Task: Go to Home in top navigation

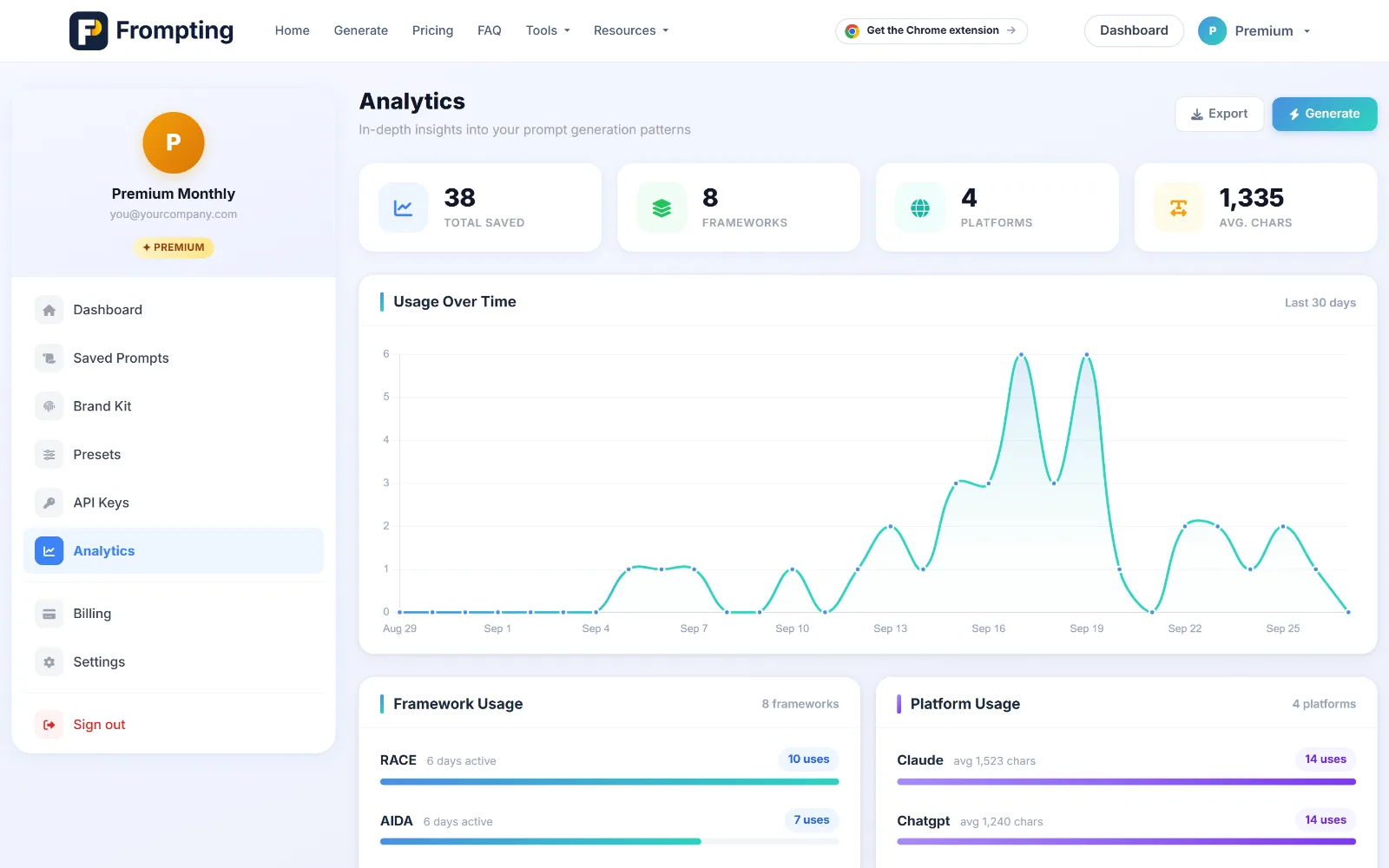Action: (293, 30)
